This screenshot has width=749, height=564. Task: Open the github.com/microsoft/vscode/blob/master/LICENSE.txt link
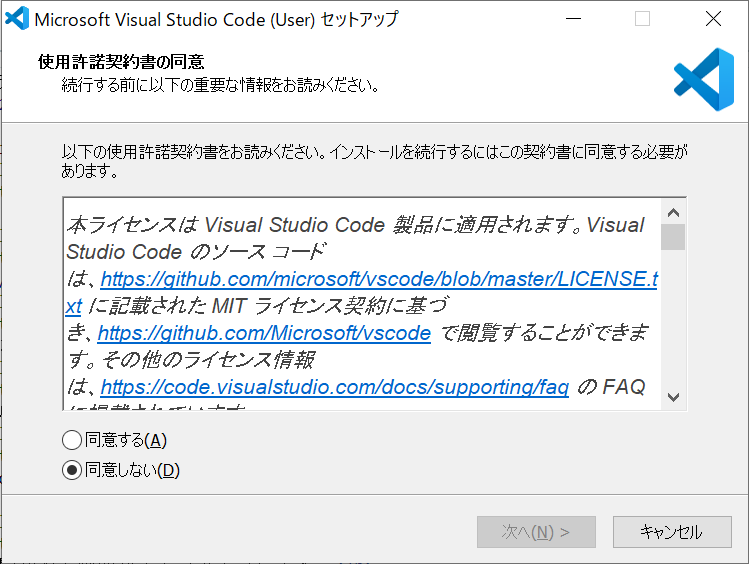[x=379, y=279]
